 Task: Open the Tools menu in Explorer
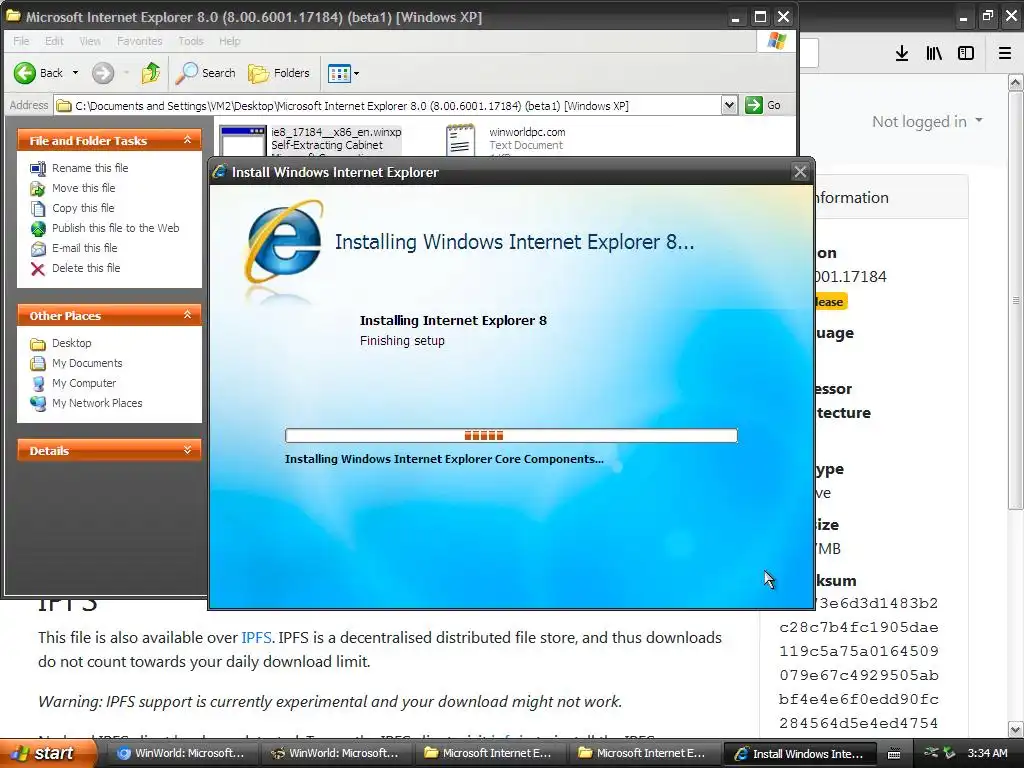tap(191, 41)
